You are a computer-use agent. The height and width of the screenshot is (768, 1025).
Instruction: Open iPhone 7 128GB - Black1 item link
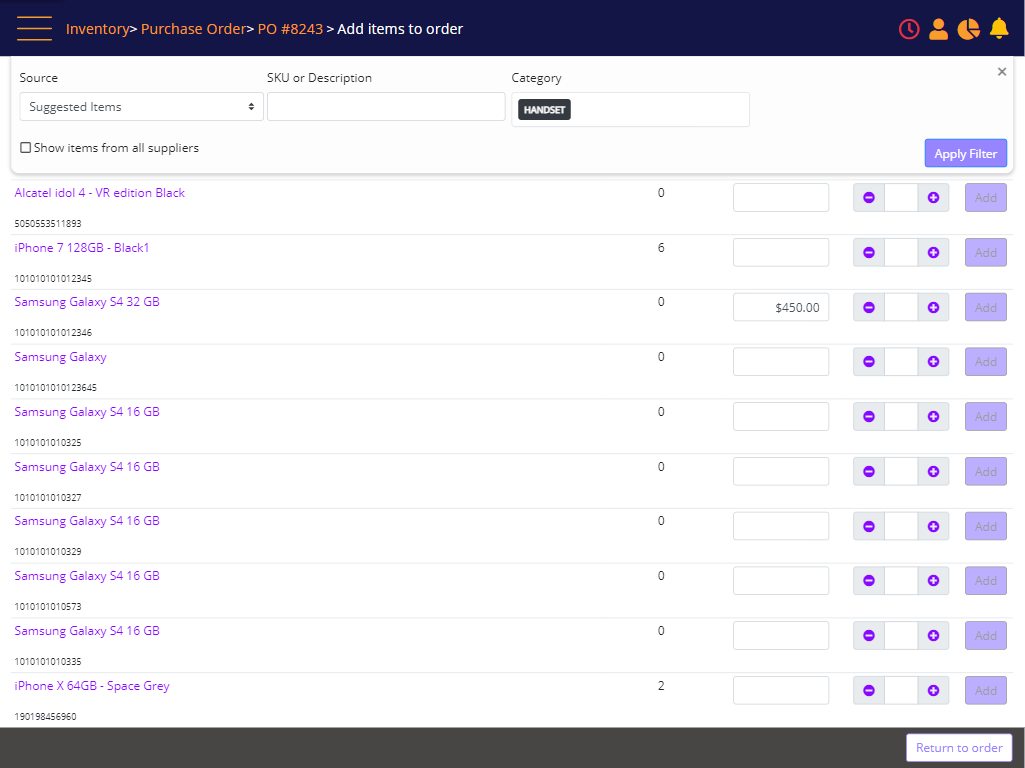[82, 248]
